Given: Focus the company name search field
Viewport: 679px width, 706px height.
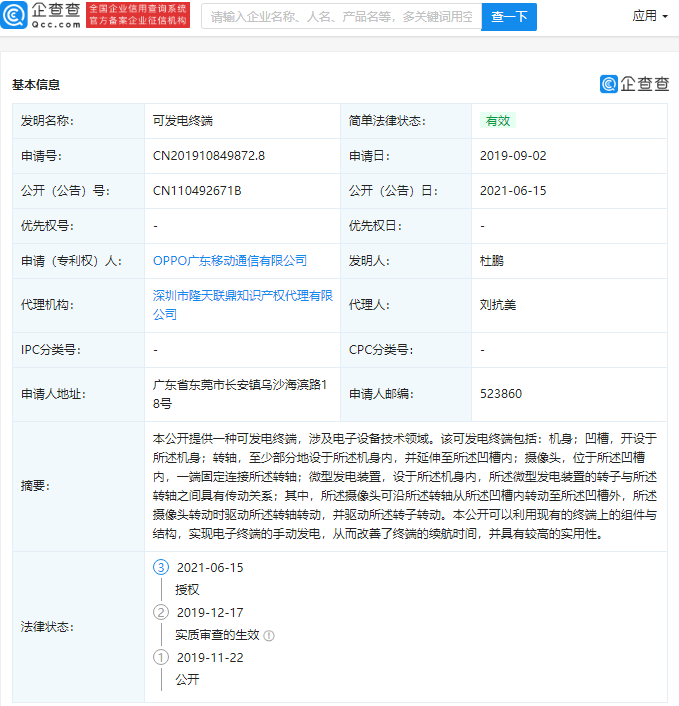Looking at the screenshot, I should click(x=341, y=17).
